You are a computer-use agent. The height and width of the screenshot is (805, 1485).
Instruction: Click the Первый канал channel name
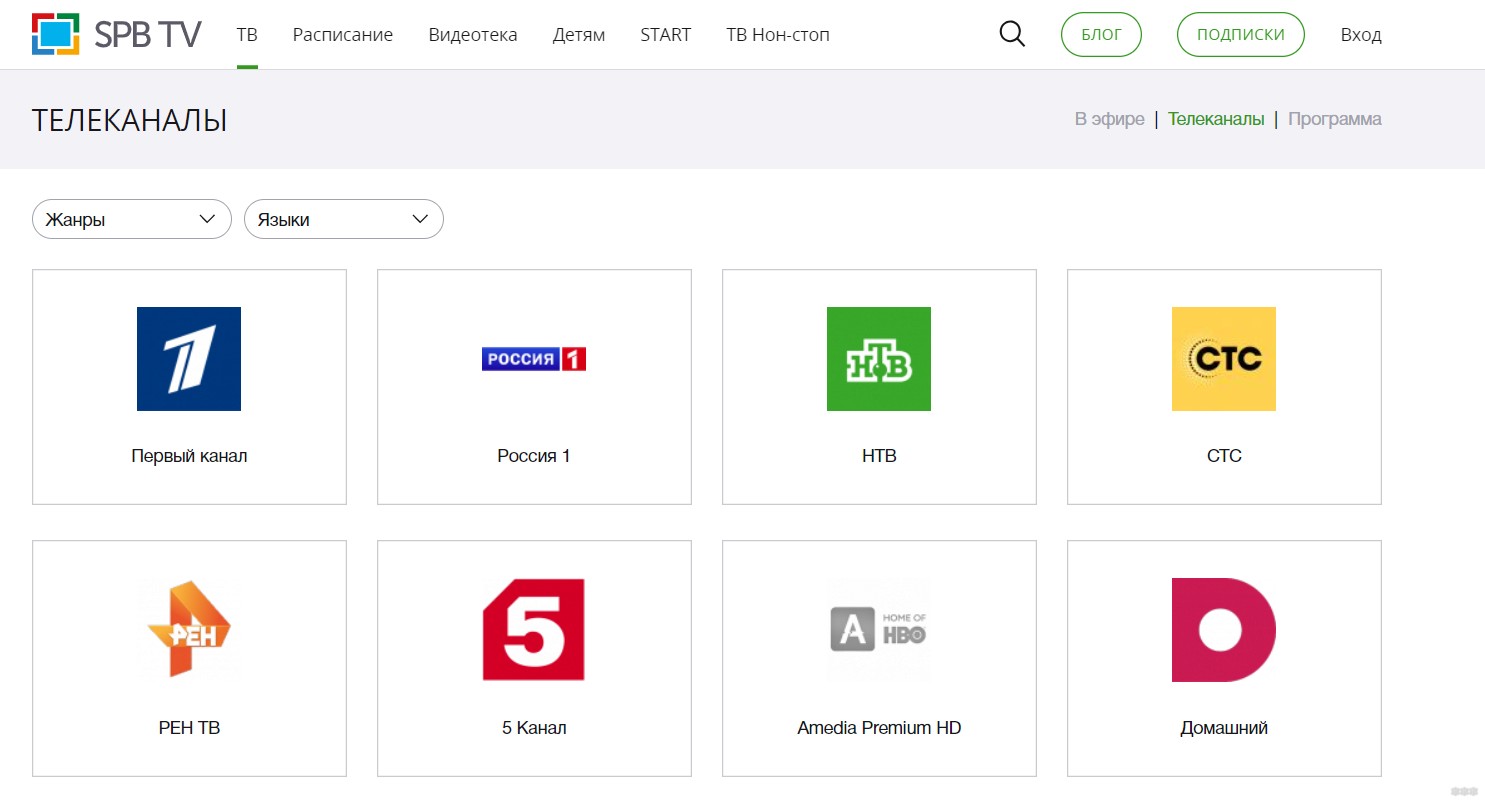click(189, 456)
